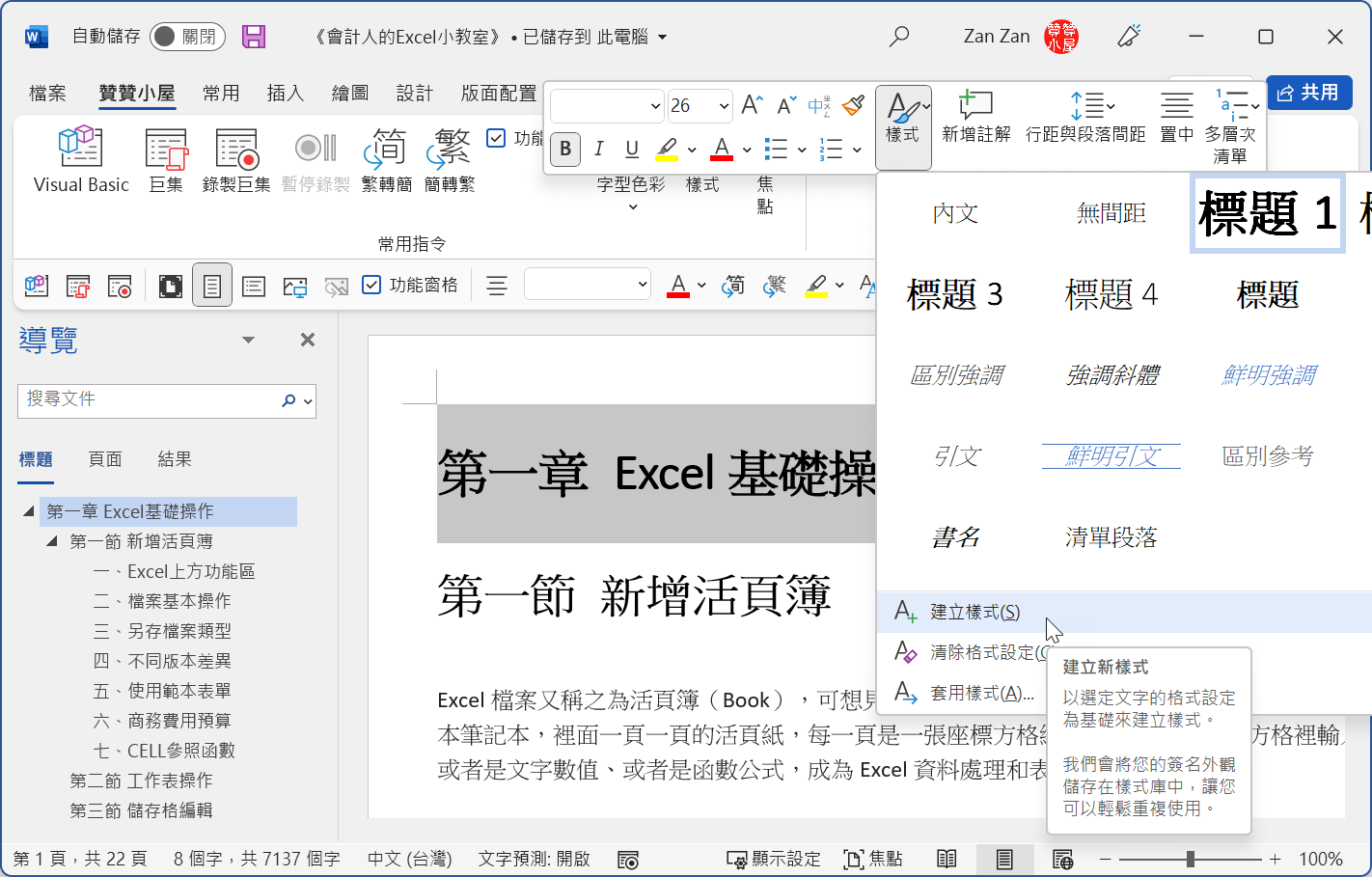Viewport: 1372px width, 877px height.
Task: Open 行距與段落間距 spacing options
Action: (1085, 117)
